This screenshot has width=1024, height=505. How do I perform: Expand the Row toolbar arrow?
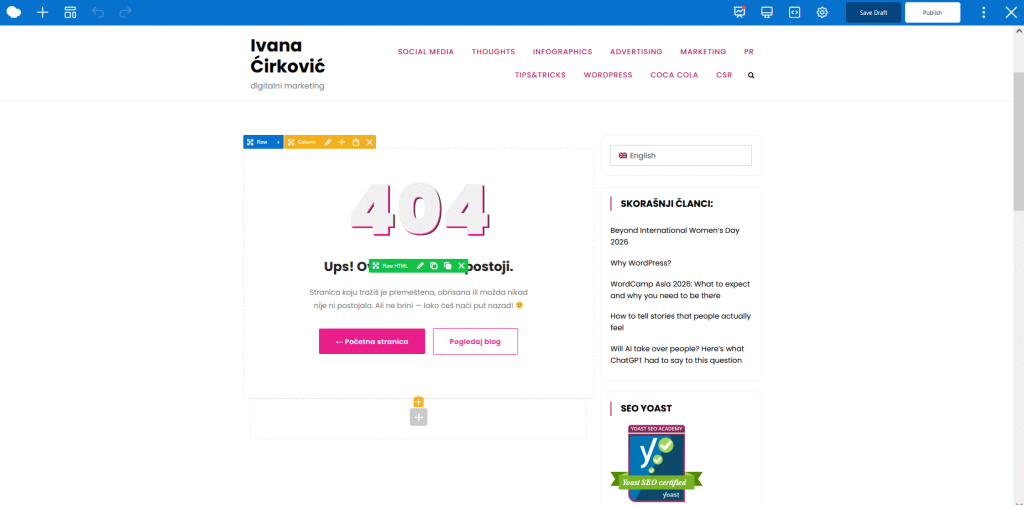[279, 142]
